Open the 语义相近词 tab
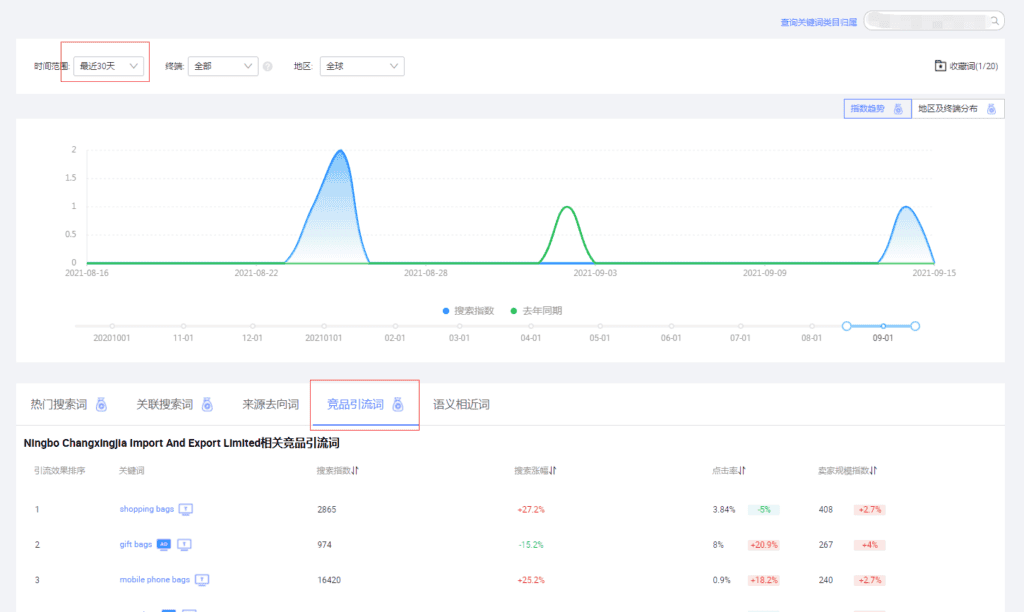 point(461,405)
